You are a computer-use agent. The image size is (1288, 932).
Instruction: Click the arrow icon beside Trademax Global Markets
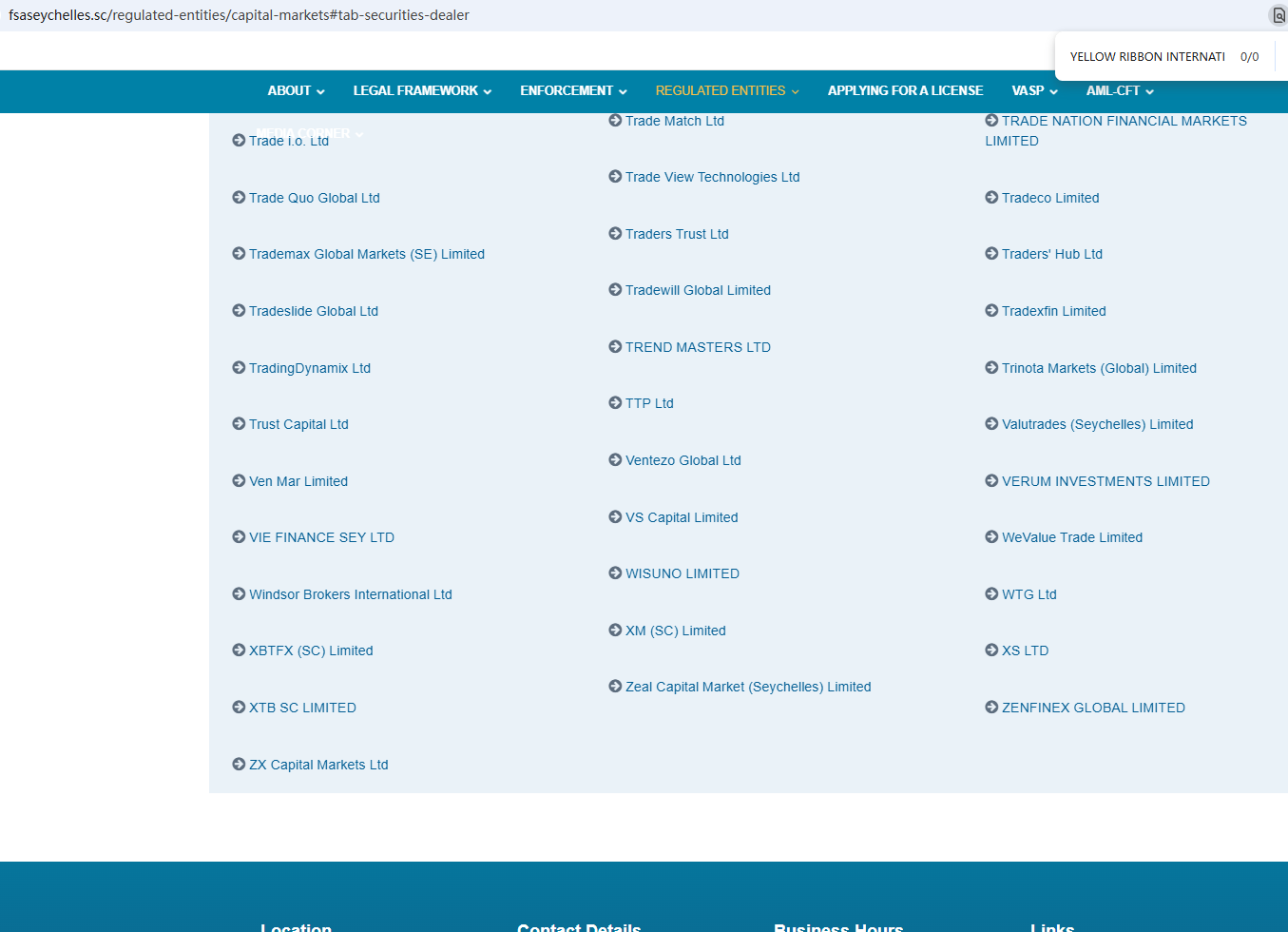pyautogui.click(x=239, y=253)
